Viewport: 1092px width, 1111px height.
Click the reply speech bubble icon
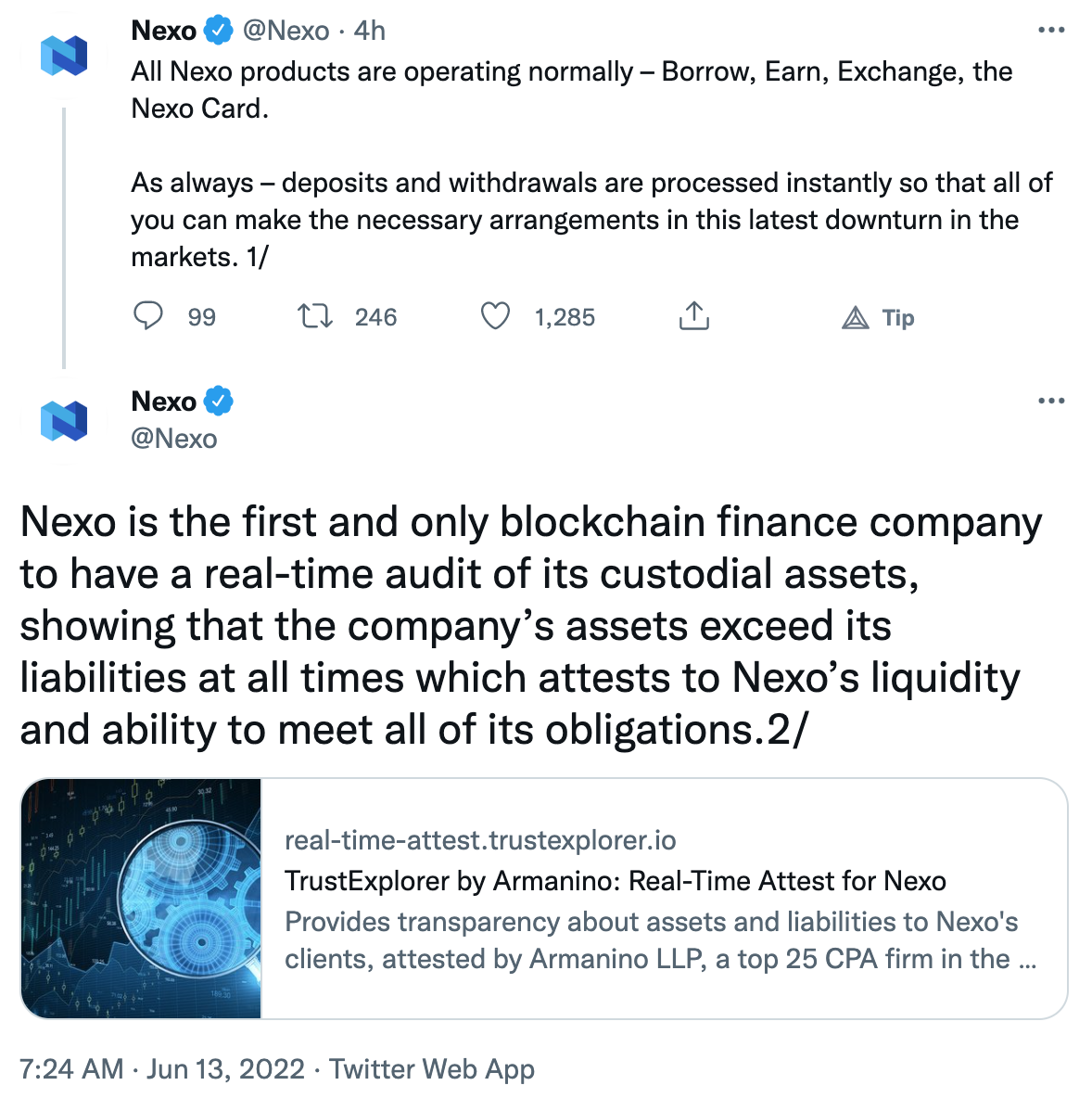coord(148,317)
